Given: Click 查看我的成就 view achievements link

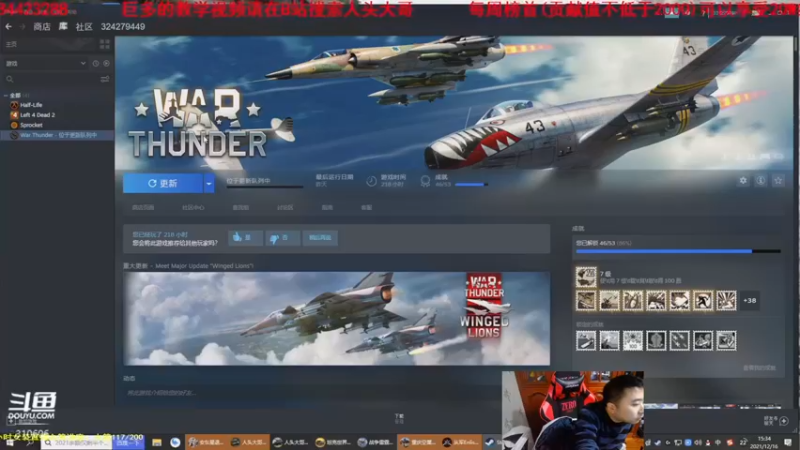Looking at the screenshot, I should click(x=759, y=367).
